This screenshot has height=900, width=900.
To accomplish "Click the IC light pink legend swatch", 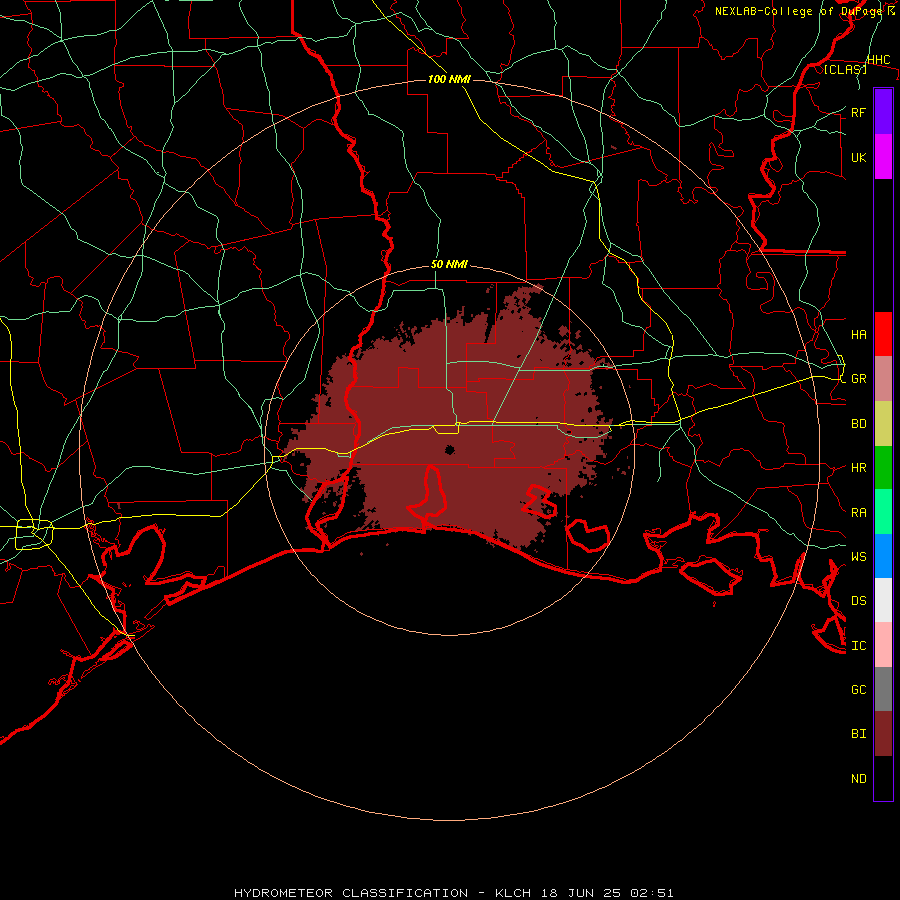I will [x=883, y=645].
